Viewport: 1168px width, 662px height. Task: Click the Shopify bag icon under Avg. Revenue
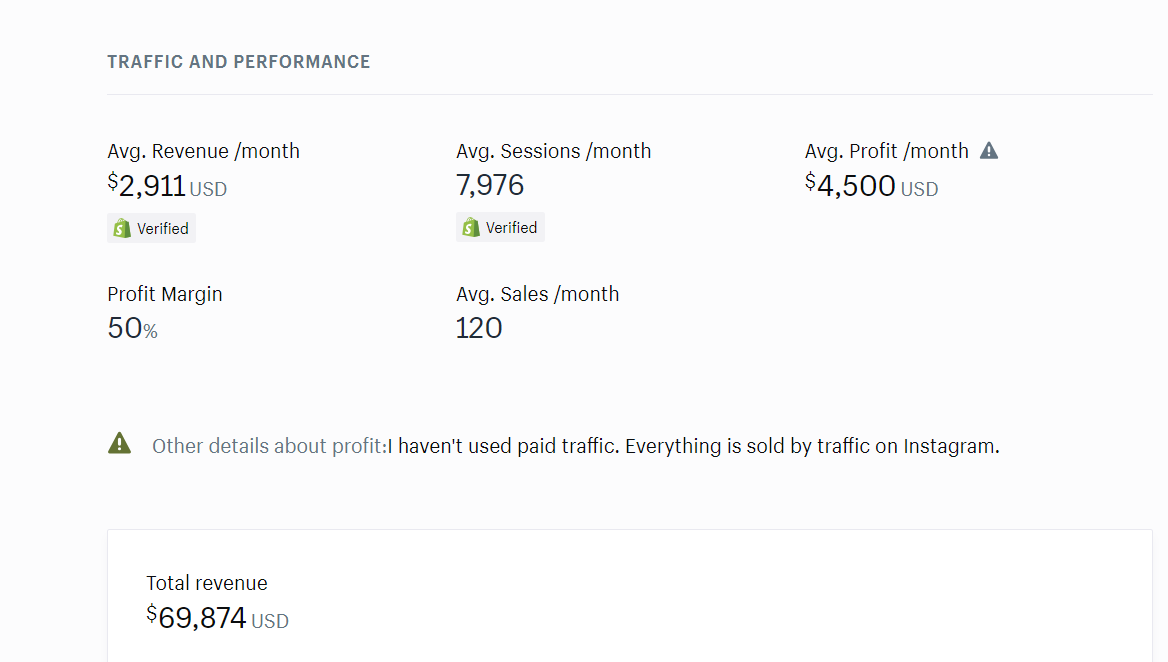122,229
